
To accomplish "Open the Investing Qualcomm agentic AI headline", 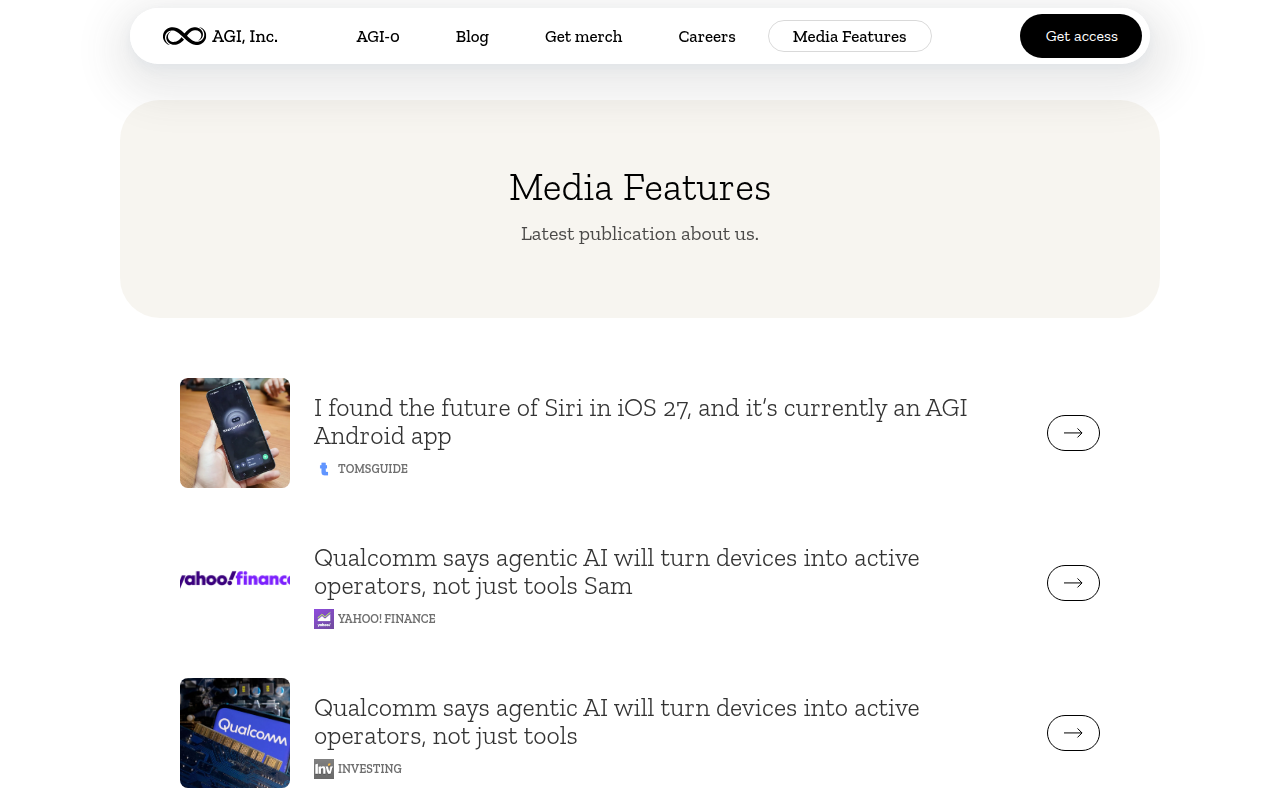I will coord(617,721).
